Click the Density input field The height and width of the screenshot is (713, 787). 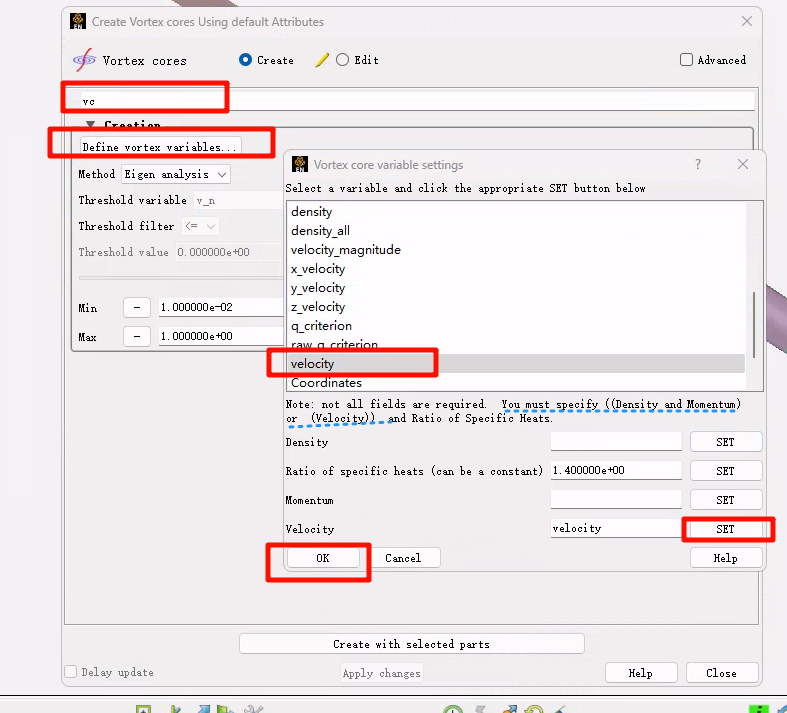tap(615, 442)
